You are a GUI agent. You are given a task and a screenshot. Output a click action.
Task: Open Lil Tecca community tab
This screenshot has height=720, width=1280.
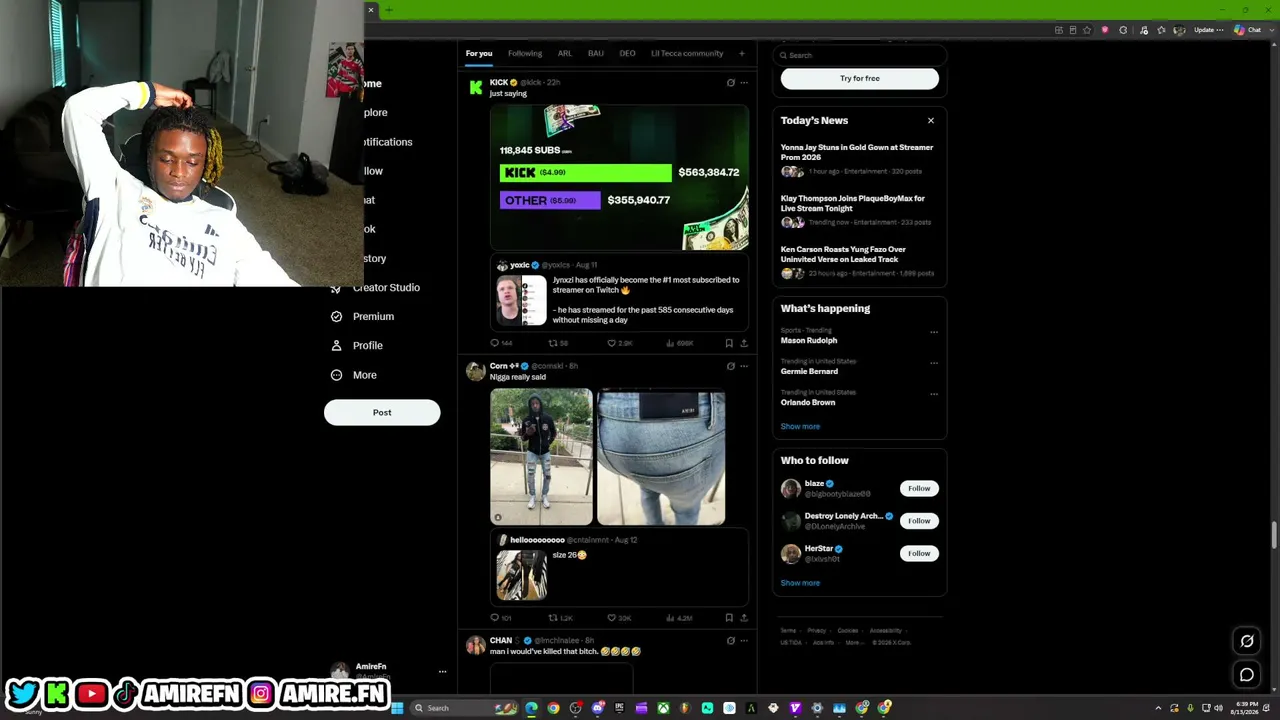click(x=687, y=53)
